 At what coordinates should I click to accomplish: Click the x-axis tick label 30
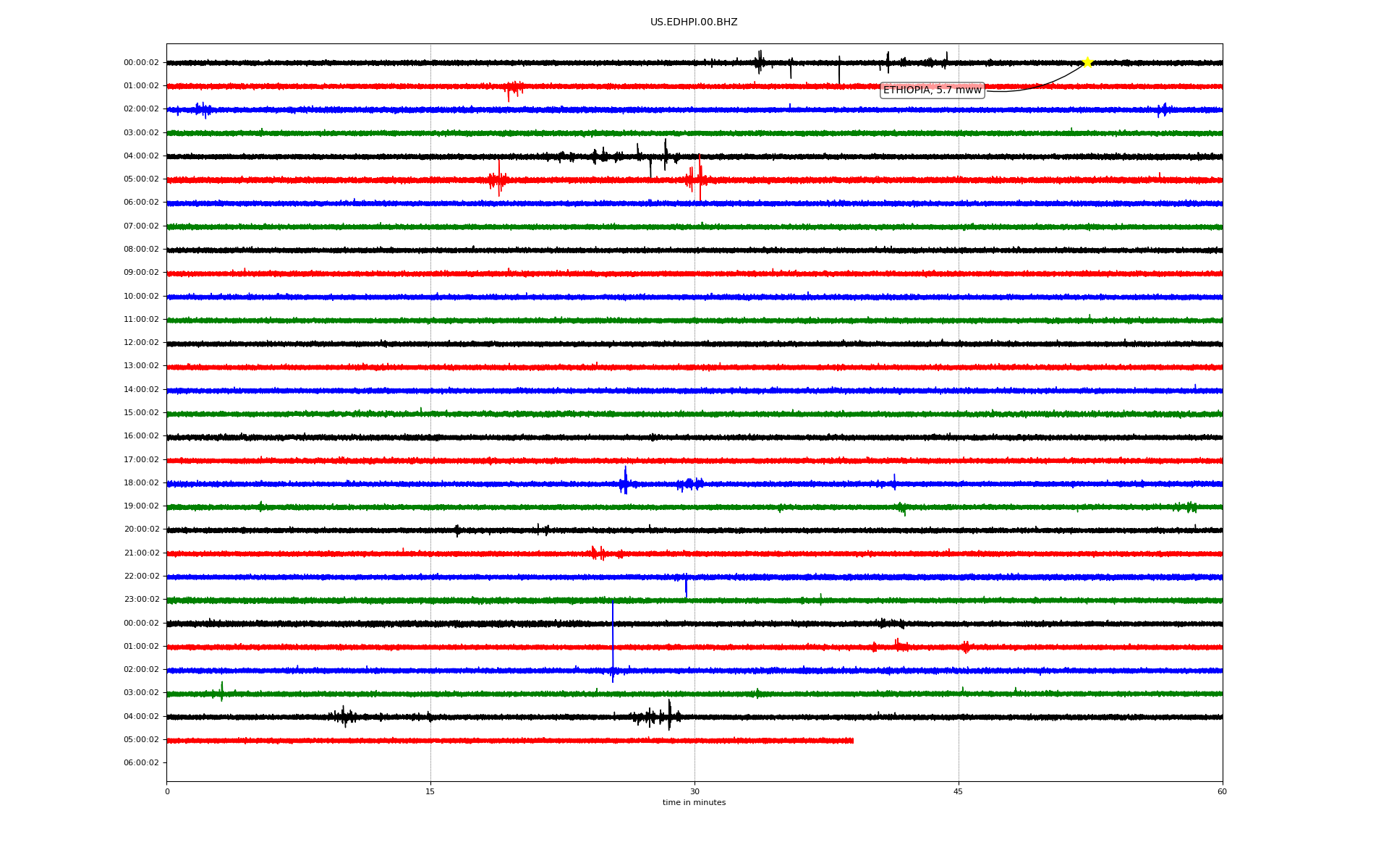tap(694, 791)
